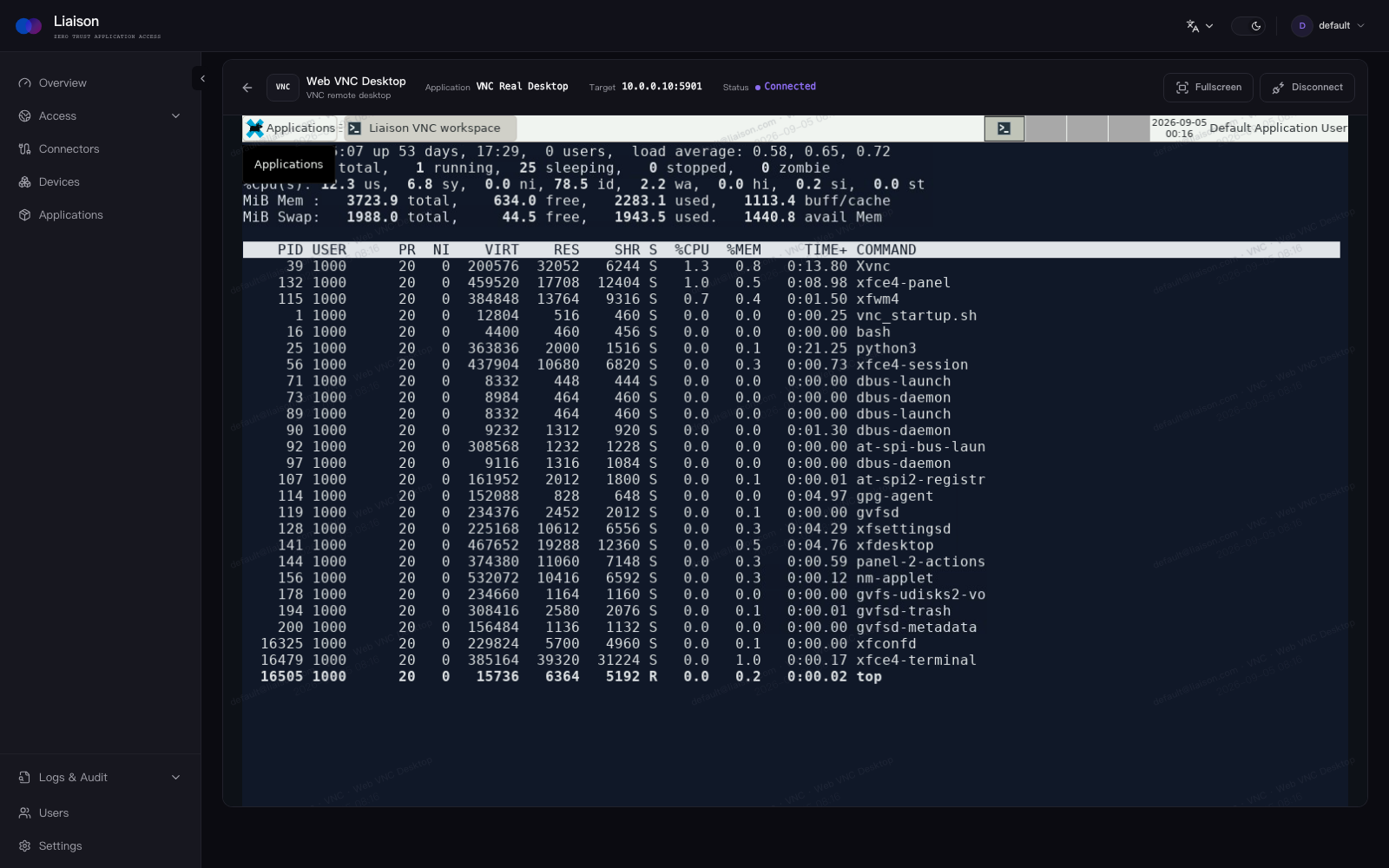Switch to the second workspace in pager

point(1046,128)
